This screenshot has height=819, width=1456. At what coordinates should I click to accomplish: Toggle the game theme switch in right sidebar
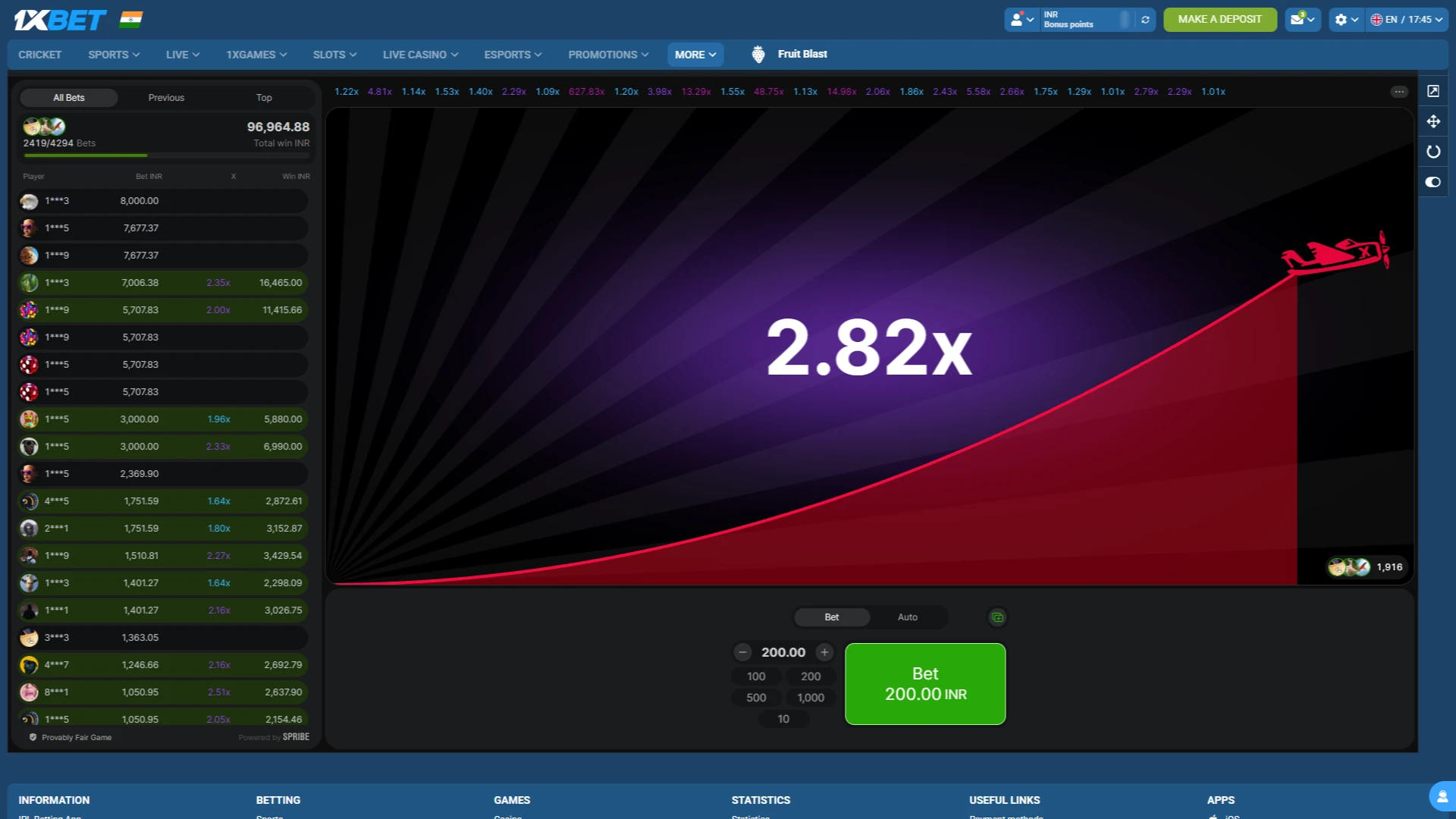pos(1433,182)
